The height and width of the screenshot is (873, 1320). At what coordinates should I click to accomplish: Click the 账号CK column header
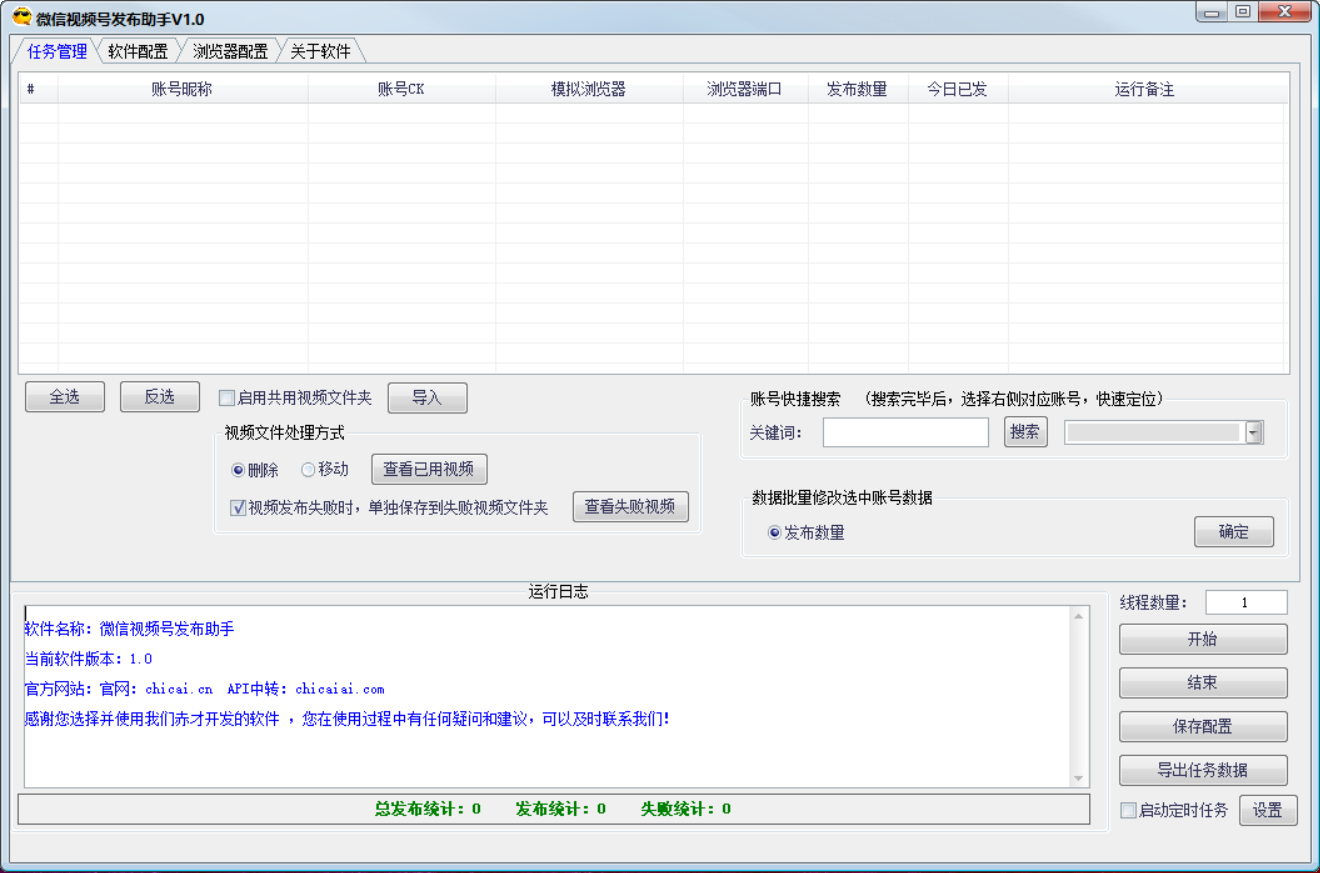401,89
